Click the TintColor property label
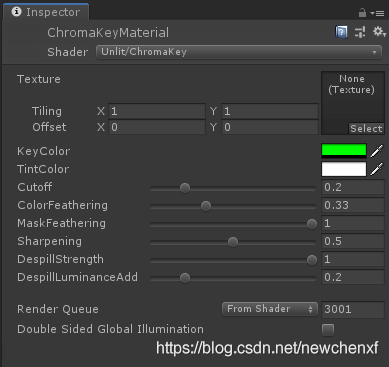 coord(43,169)
